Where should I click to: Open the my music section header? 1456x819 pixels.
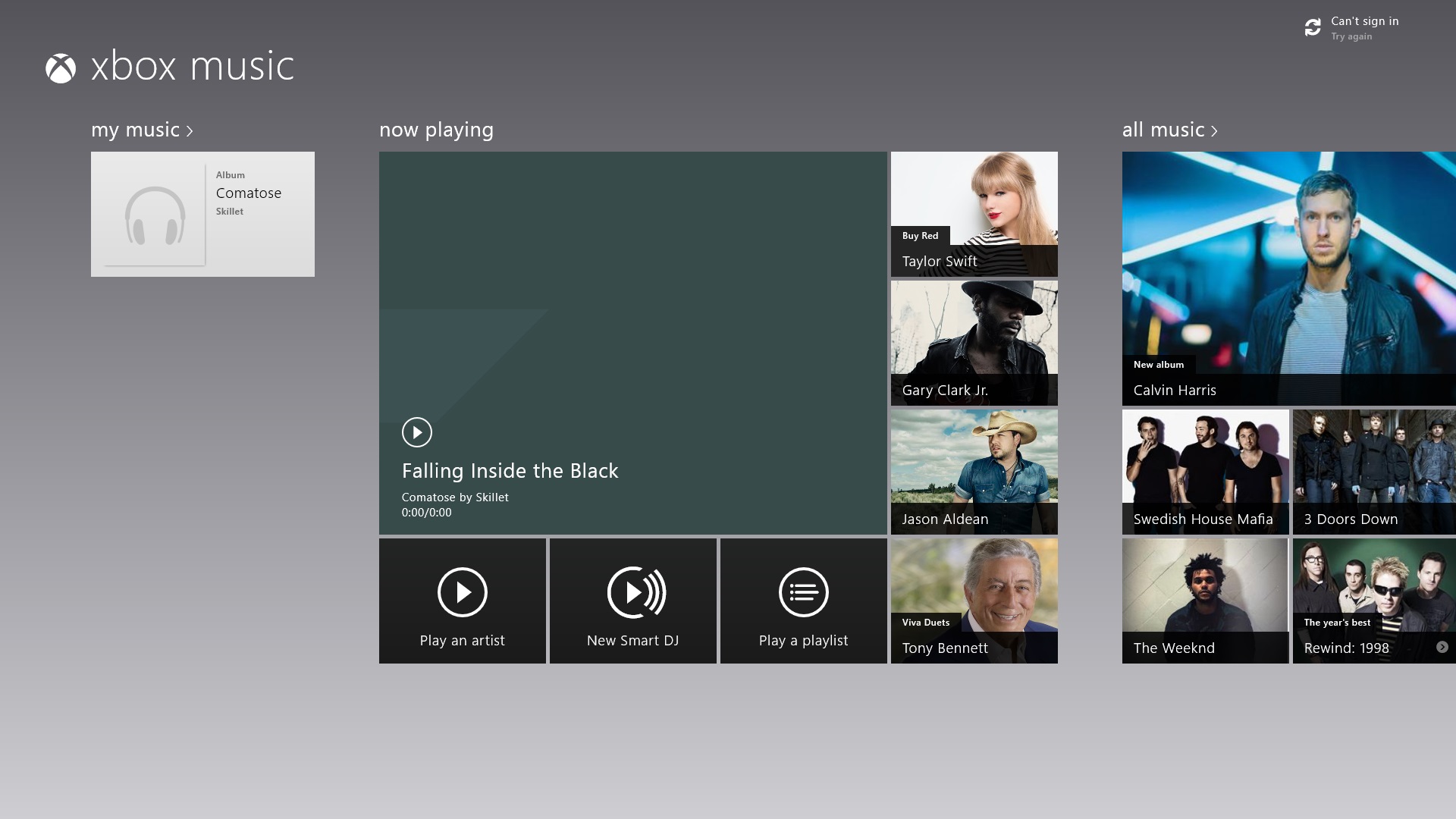(142, 130)
